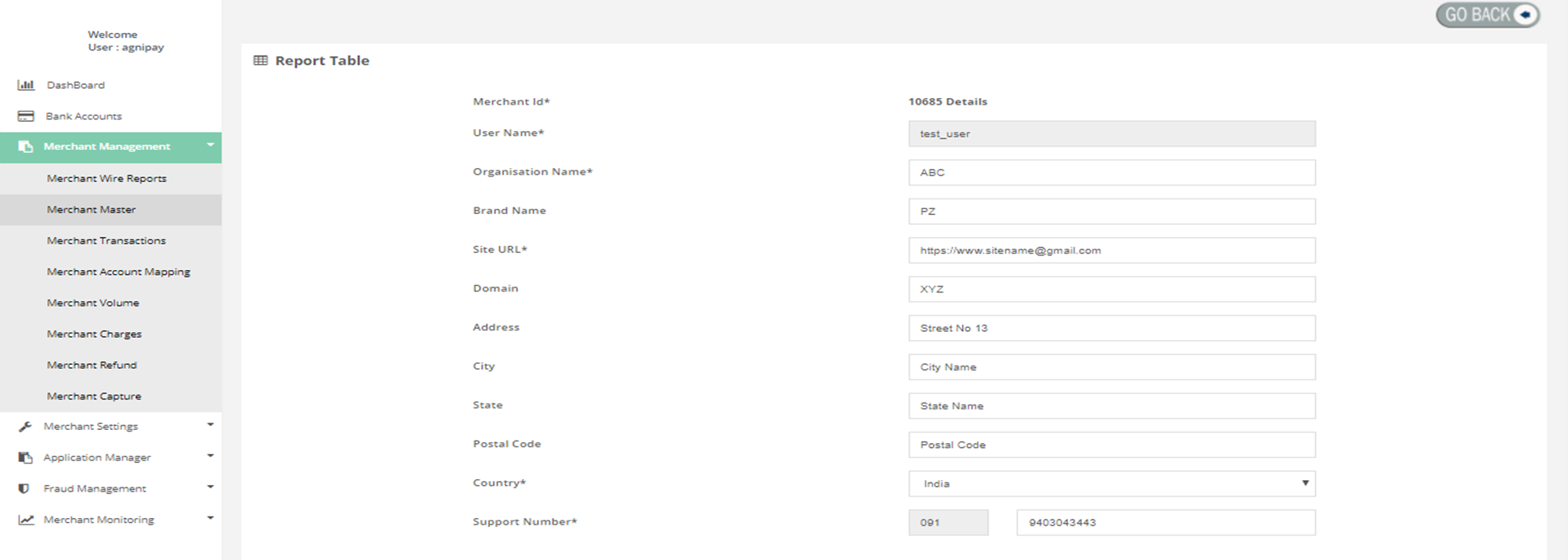Click the Application Manager icon

point(26,458)
